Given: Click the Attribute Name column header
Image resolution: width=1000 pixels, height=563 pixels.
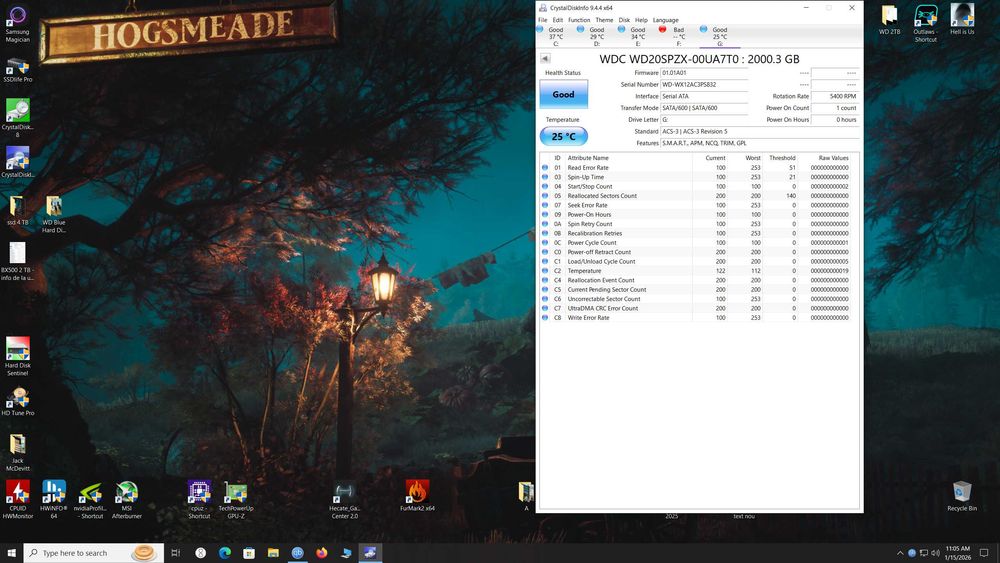Looking at the screenshot, I should pos(628,157).
